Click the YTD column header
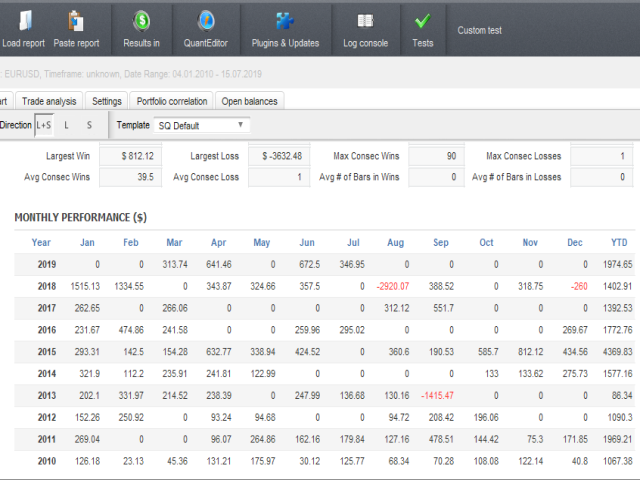The height and width of the screenshot is (480, 640). click(619, 242)
